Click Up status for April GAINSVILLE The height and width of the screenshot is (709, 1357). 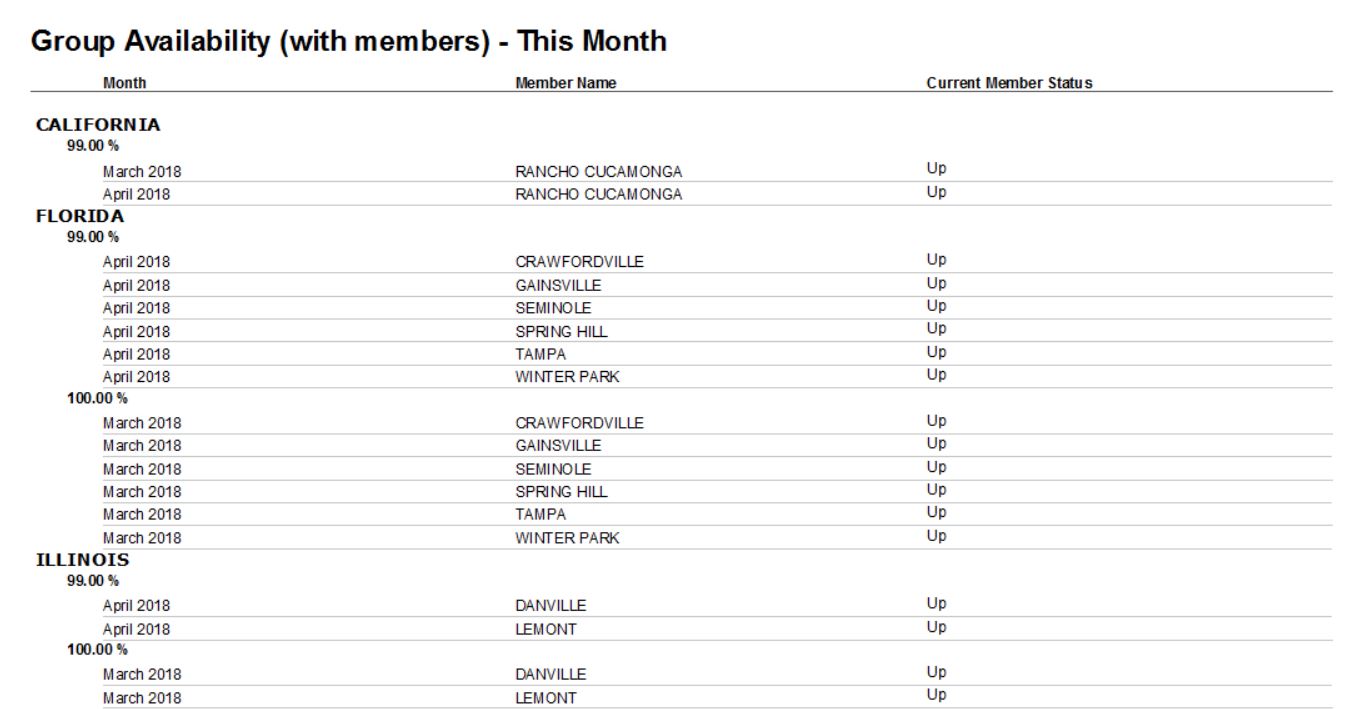(936, 283)
